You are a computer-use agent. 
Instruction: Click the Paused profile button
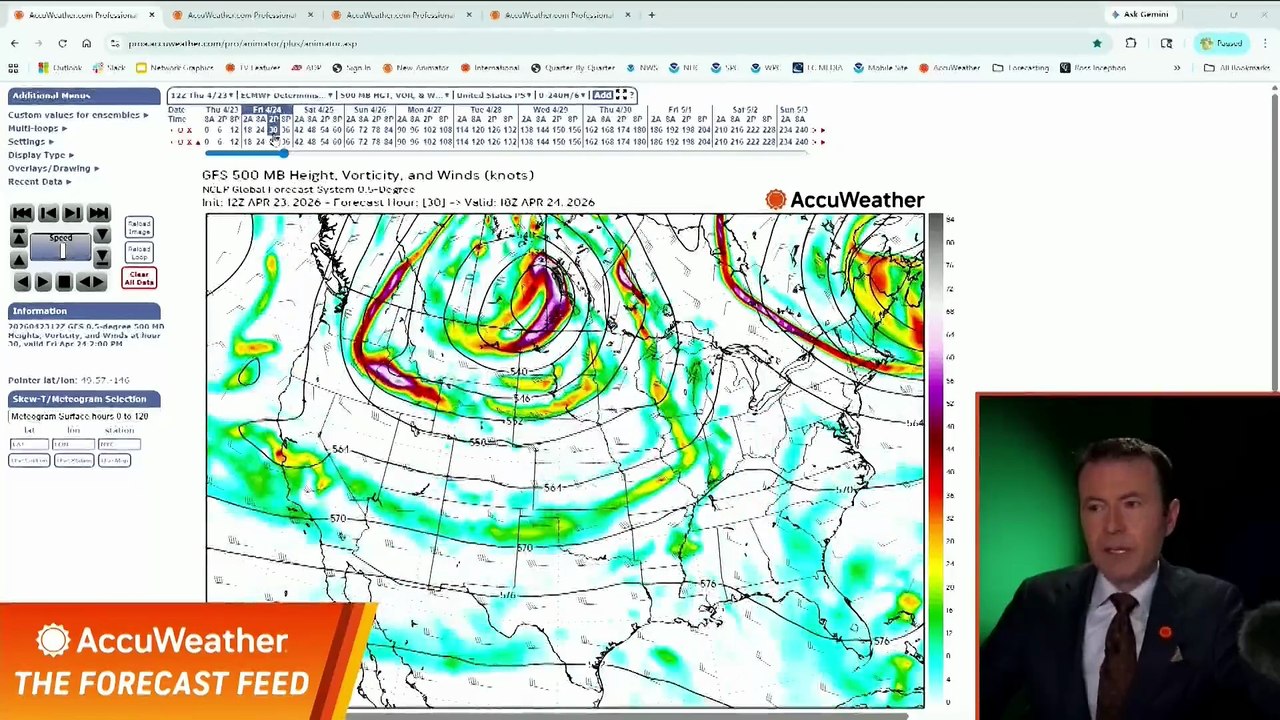(x=1221, y=43)
